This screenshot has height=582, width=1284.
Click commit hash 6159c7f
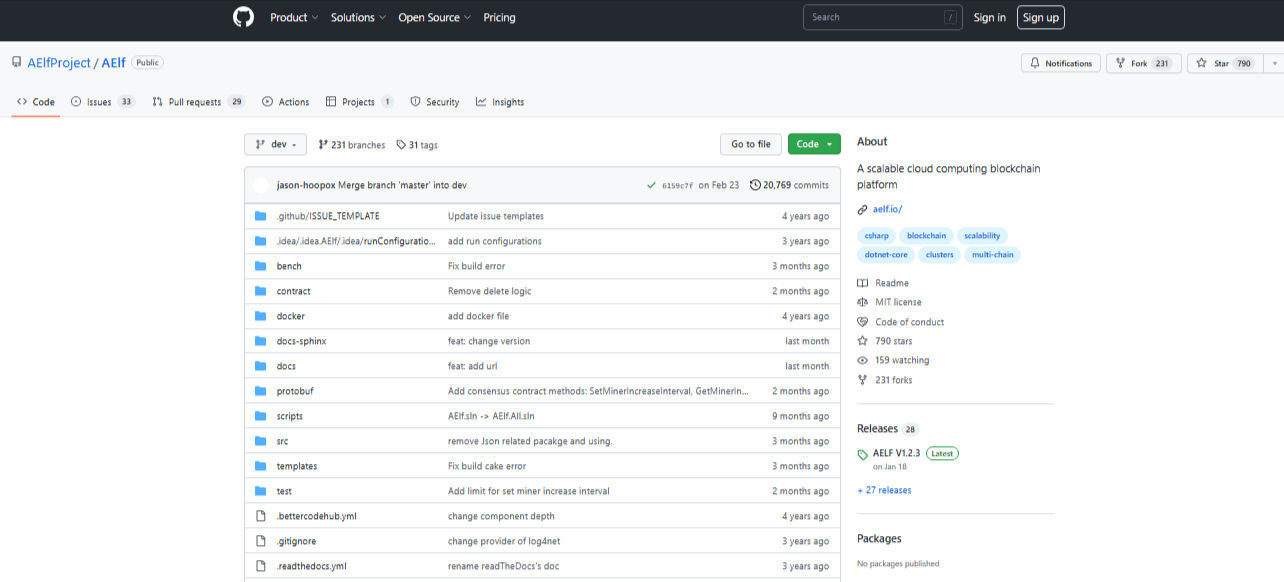[677, 186]
